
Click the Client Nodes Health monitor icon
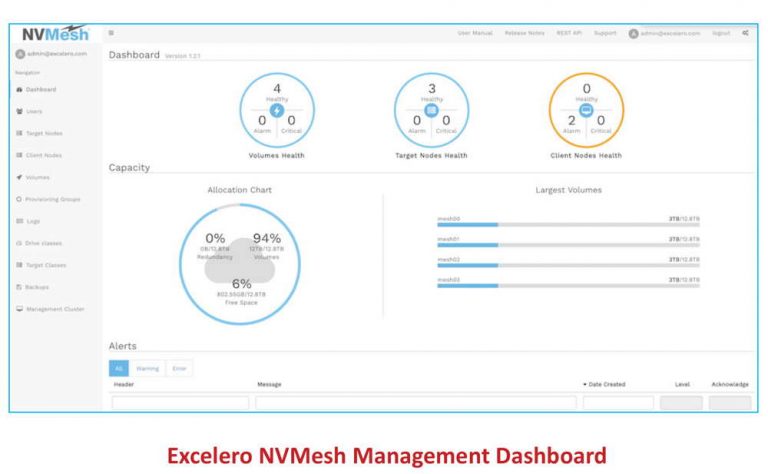(586, 110)
